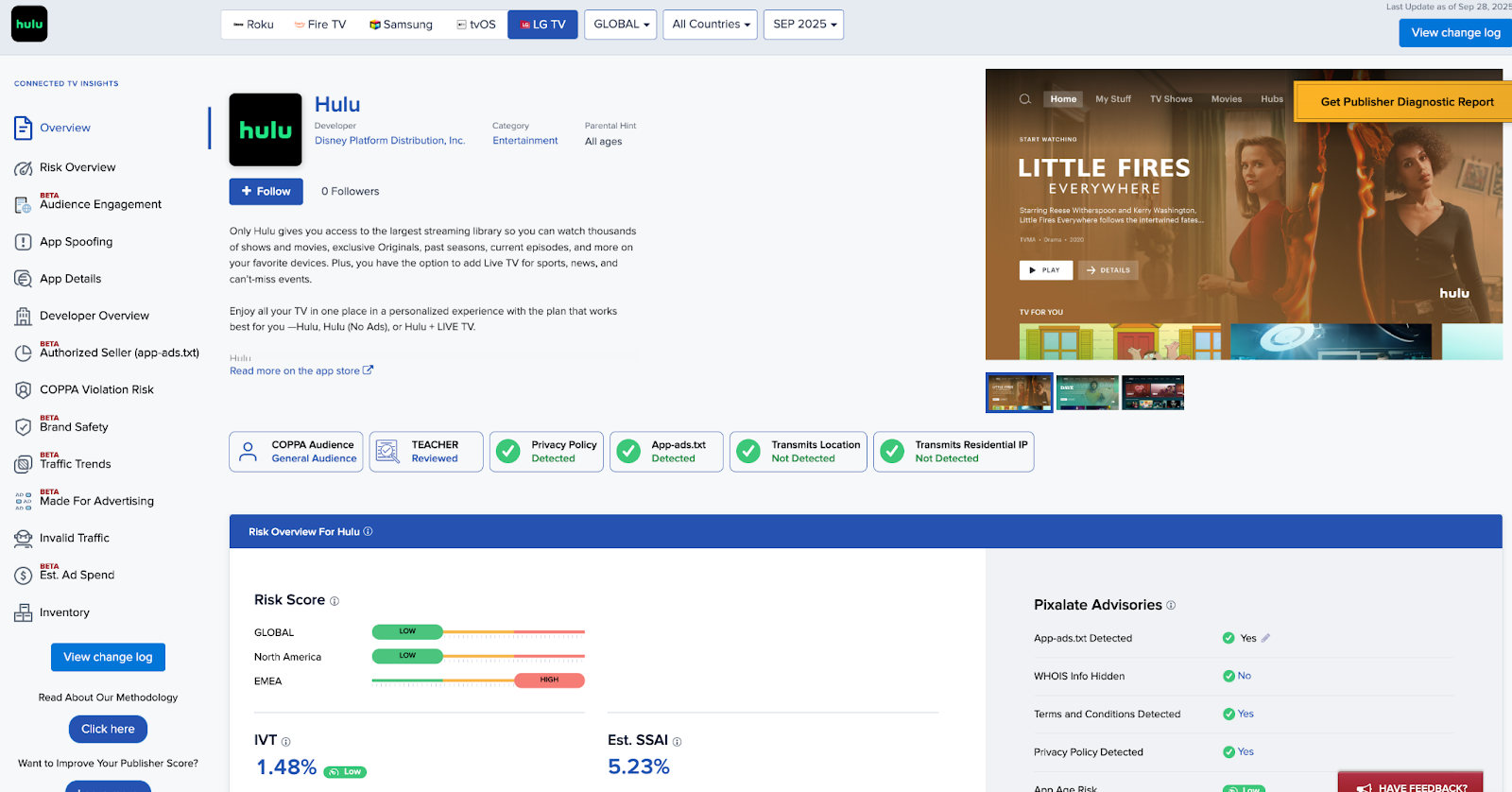
Task: Click the Invalid Traffic sidebar icon
Action: 23,539
